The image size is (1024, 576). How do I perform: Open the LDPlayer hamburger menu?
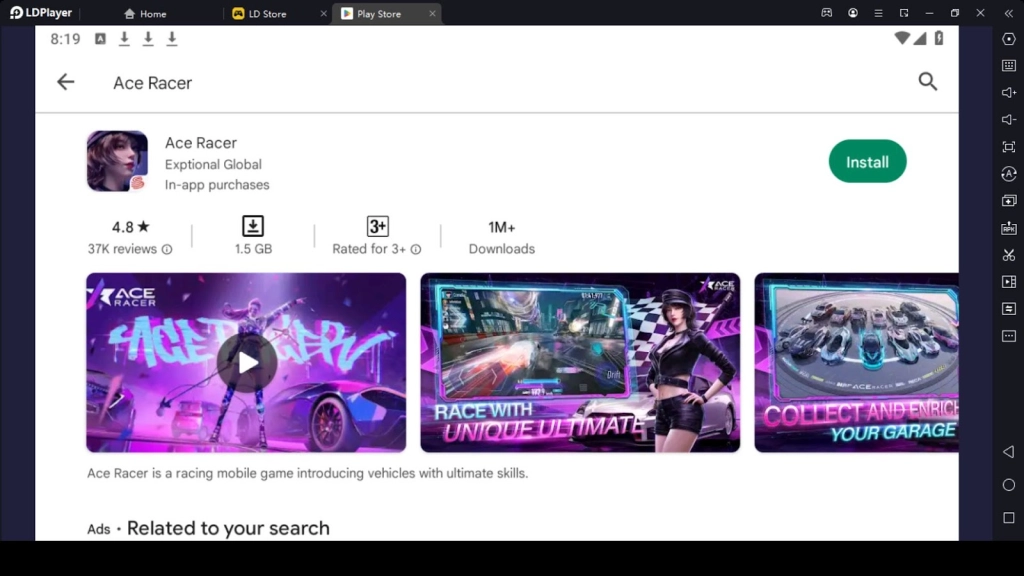tap(878, 12)
